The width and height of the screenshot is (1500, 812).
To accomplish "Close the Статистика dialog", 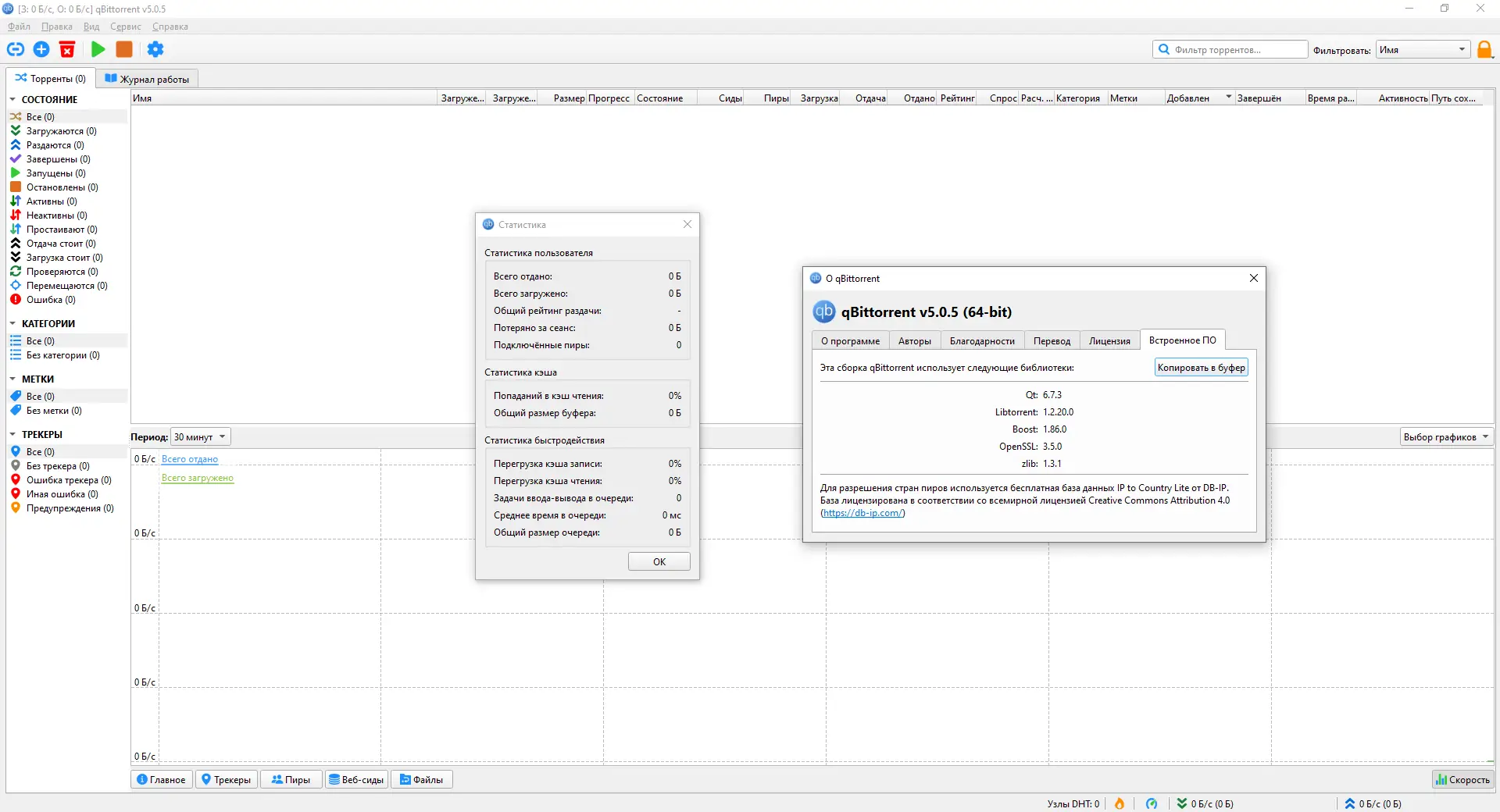I will click(687, 225).
